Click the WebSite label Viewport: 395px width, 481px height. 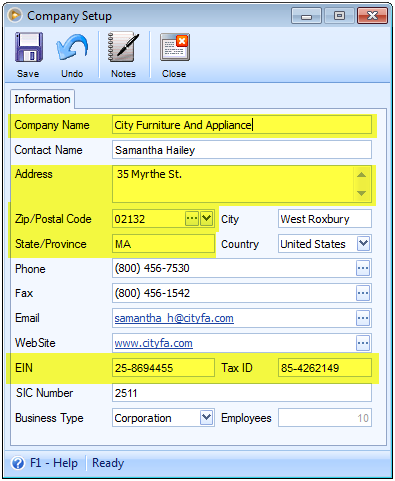(x=35, y=343)
